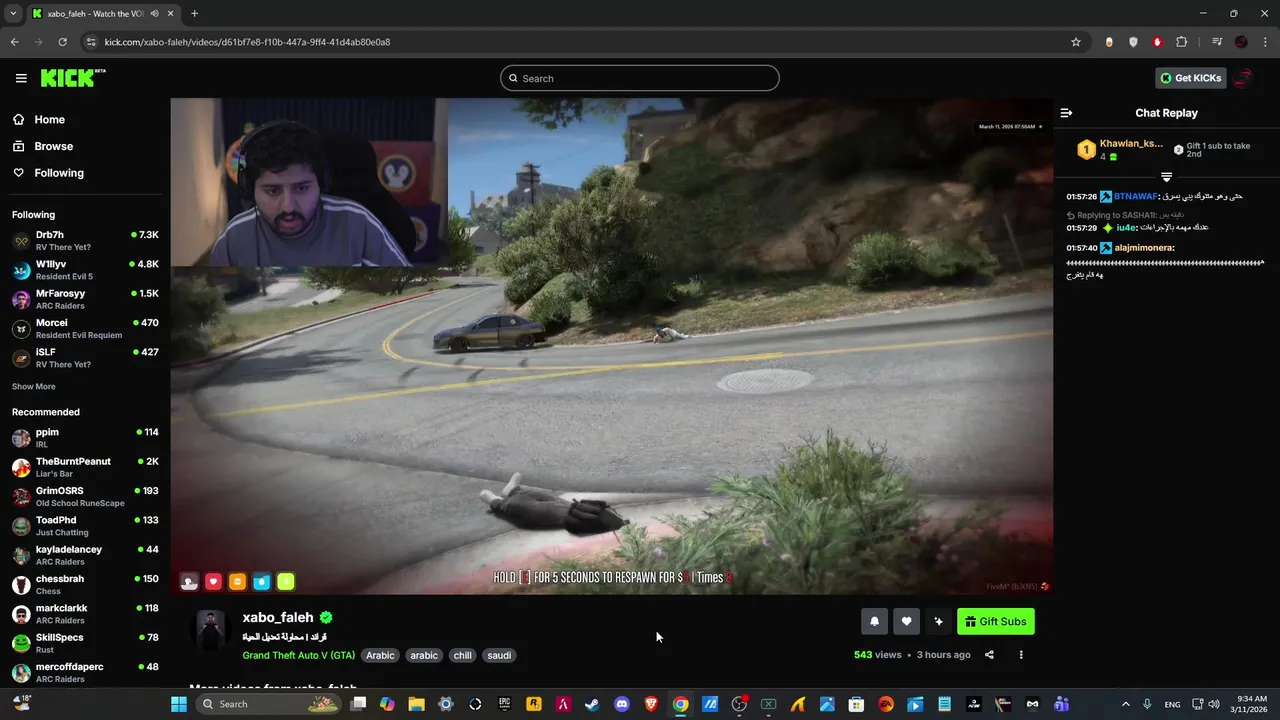This screenshot has height=720, width=1280.
Task: Expand the chat leaderboard chevron
Action: 1166,177
